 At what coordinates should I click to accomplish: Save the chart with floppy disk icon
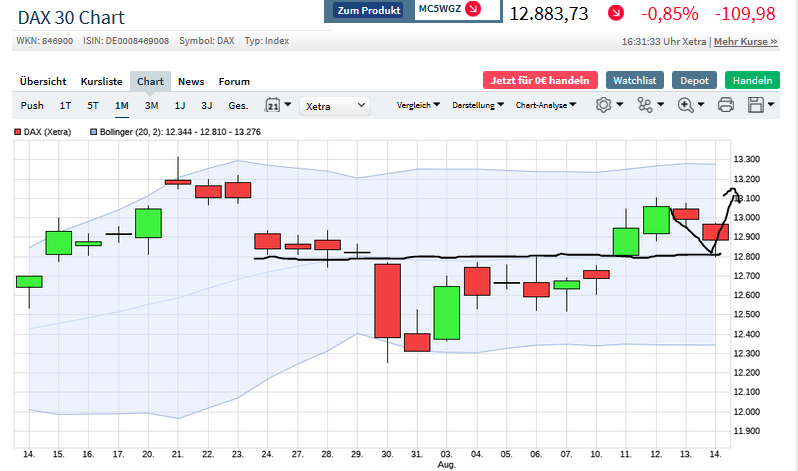756,105
